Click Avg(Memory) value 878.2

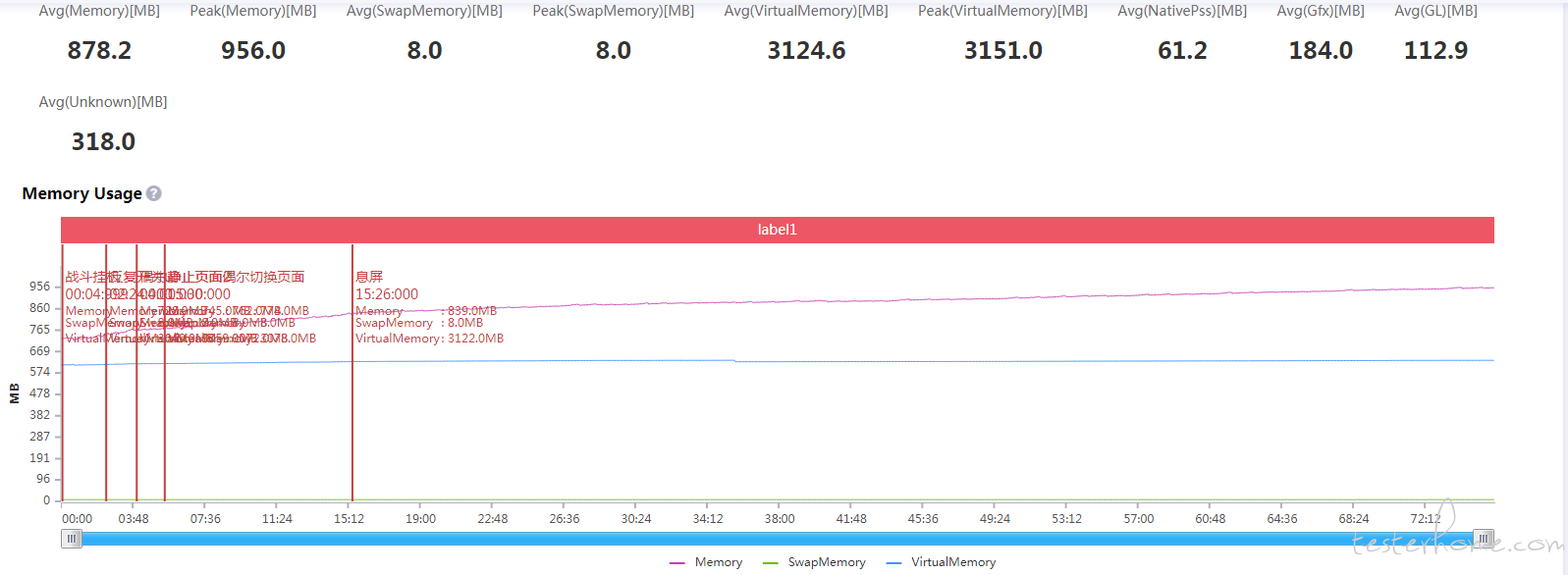click(99, 51)
